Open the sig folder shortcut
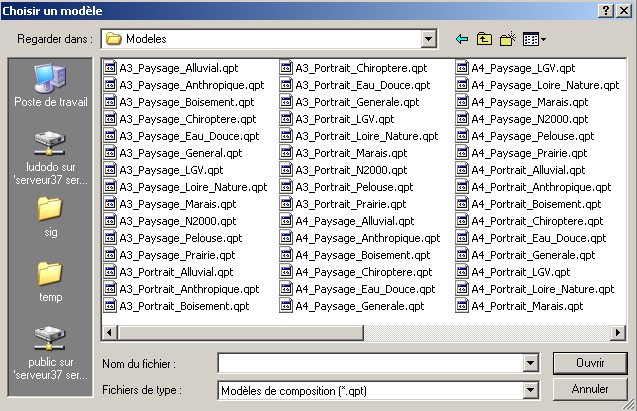The image size is (637, 411). pos(49,216)
